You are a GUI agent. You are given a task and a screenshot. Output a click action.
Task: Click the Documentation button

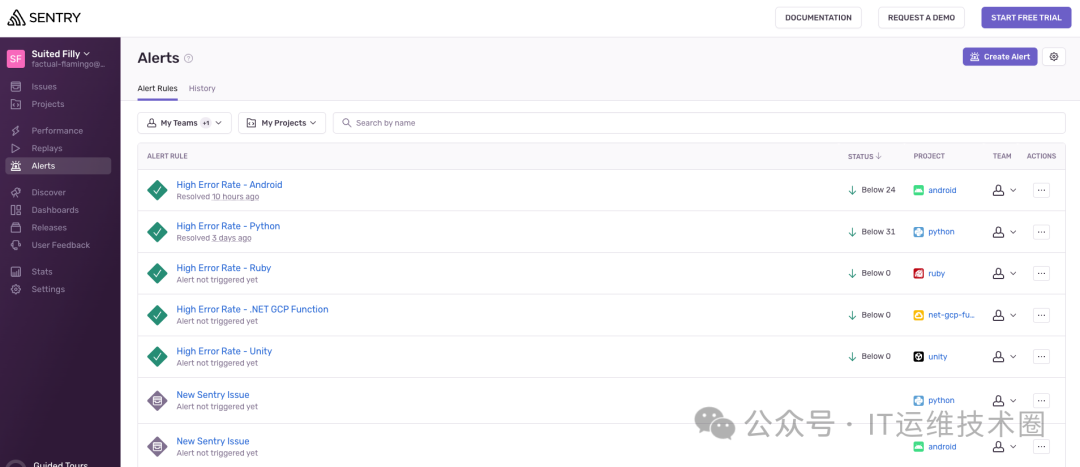point(818,18)
